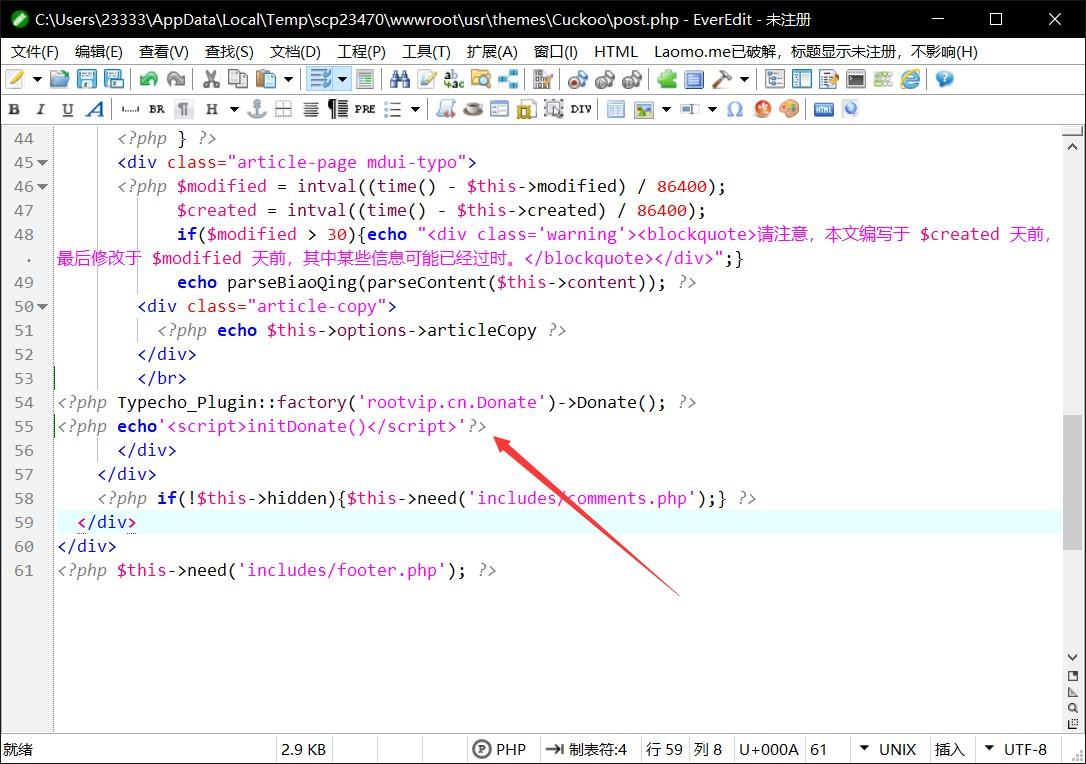Collapse the code fold on line 45
Screen dimensions: 1086x764
coord(44,163)
